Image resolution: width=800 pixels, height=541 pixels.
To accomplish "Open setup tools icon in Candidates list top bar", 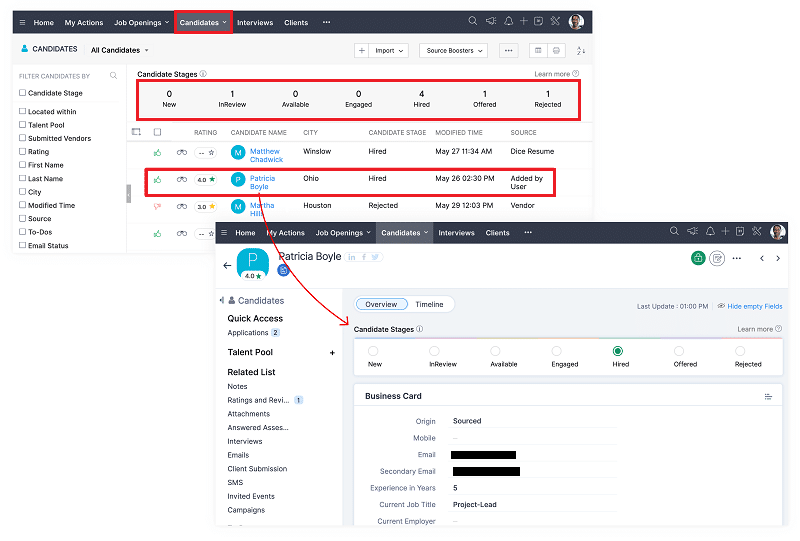I will (555, 21).
